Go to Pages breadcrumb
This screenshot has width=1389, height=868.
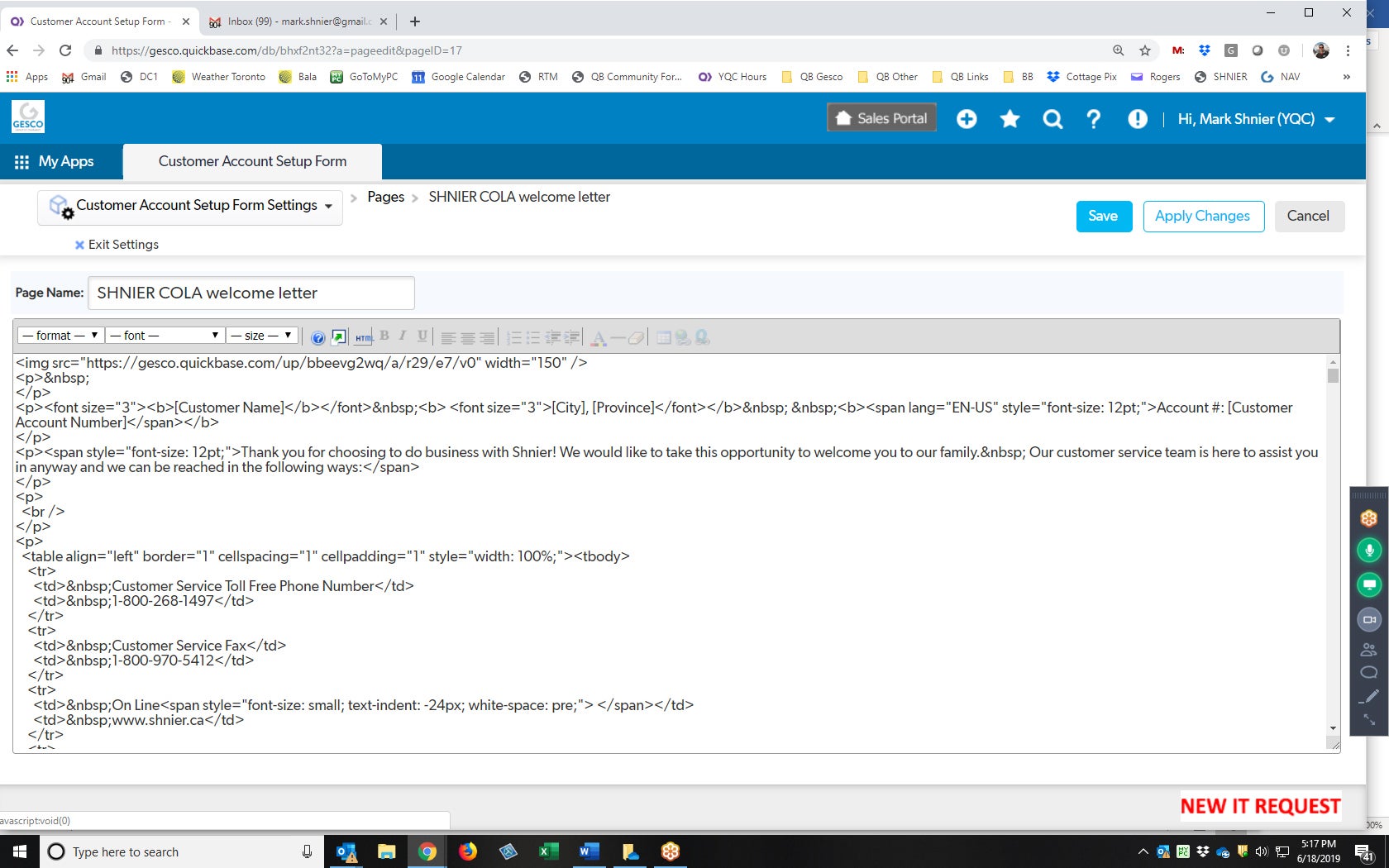pyautogui.click(x=385, y=197)
